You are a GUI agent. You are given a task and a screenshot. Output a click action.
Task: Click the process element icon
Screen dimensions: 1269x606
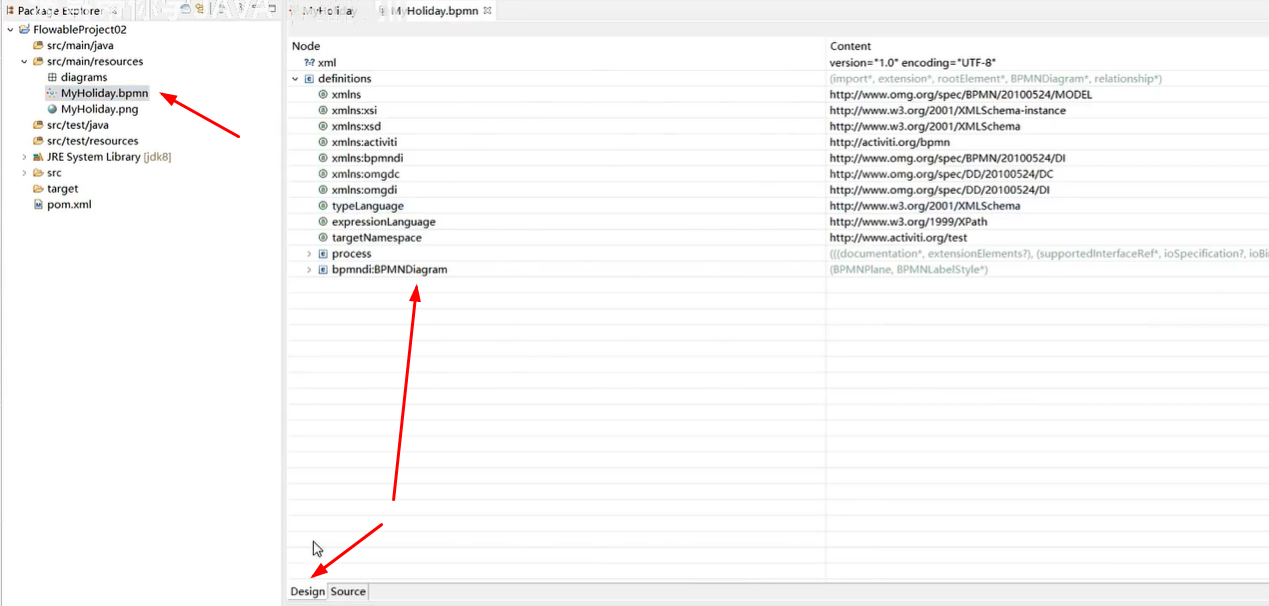tap(323, 254)
